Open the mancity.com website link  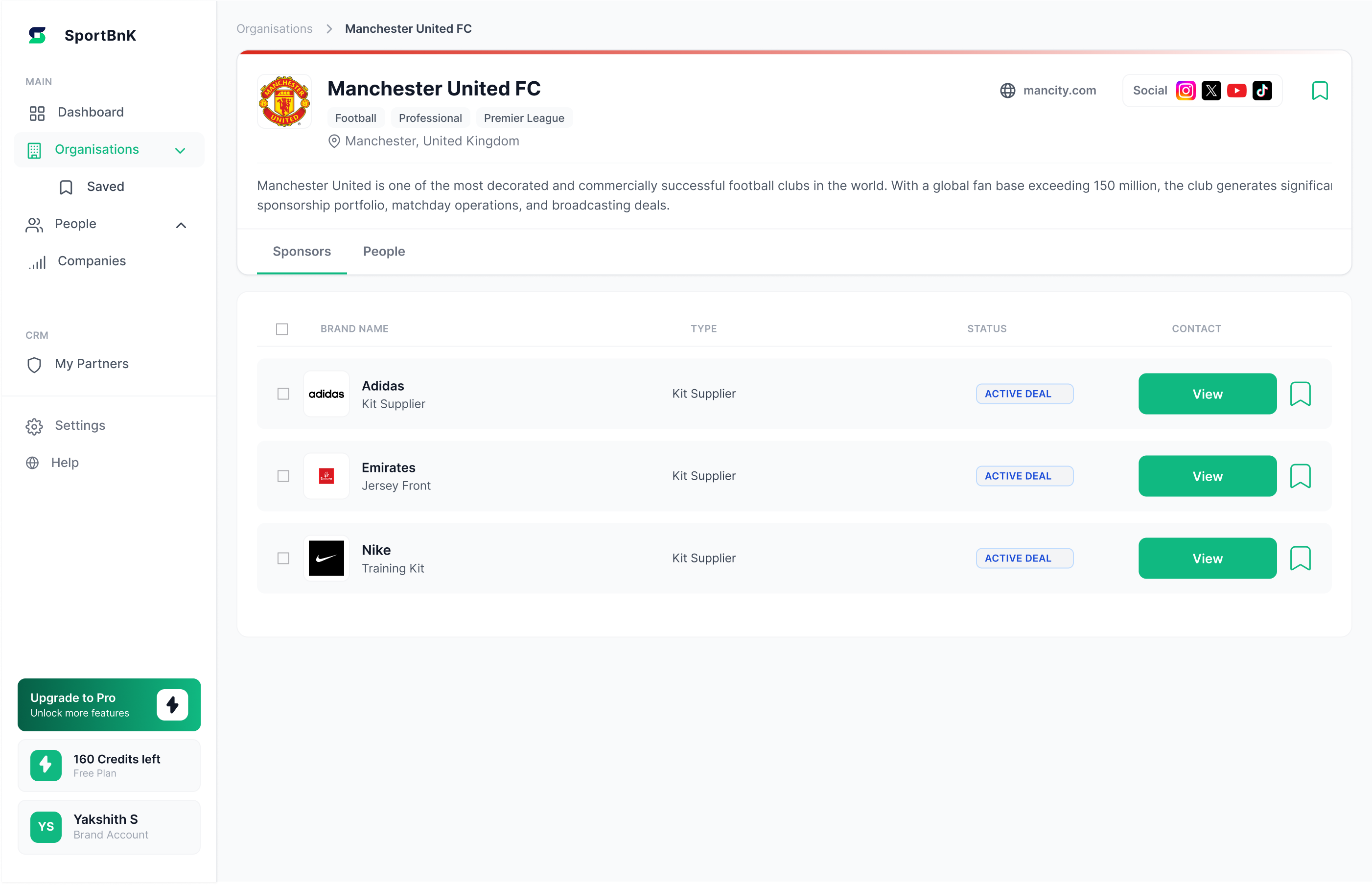point(1059,91)
